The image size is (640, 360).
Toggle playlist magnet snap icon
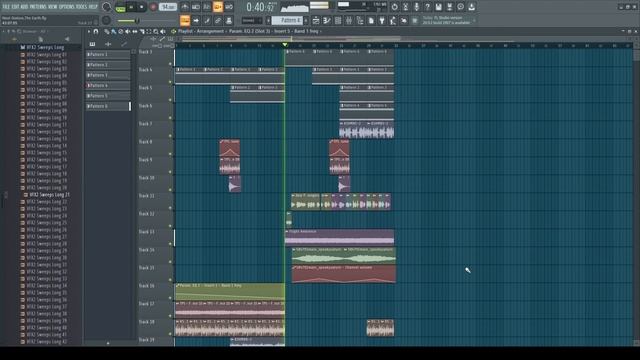click(96, 31)
